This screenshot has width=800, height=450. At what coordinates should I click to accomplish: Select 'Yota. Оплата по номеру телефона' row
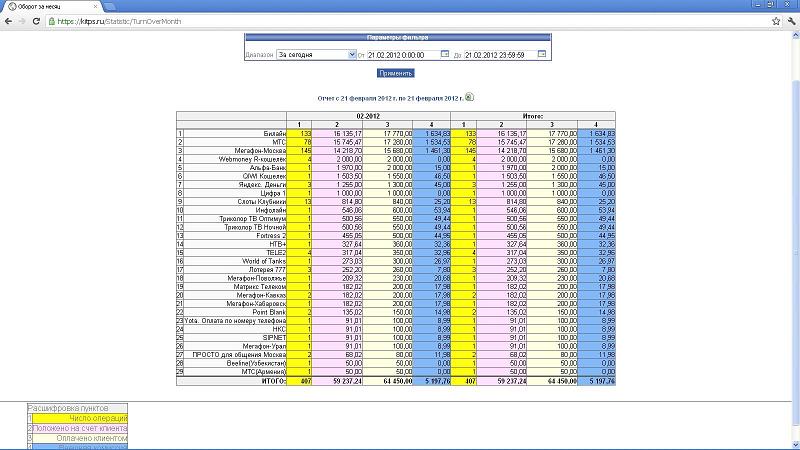pyautogui.click(x=235, y=321)
